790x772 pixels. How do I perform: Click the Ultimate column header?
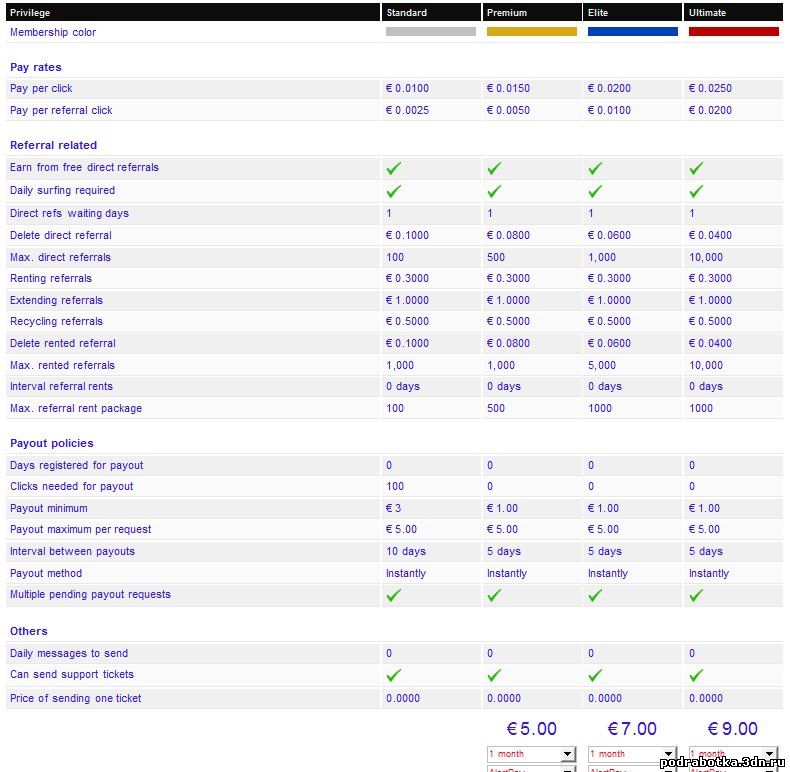734,13
